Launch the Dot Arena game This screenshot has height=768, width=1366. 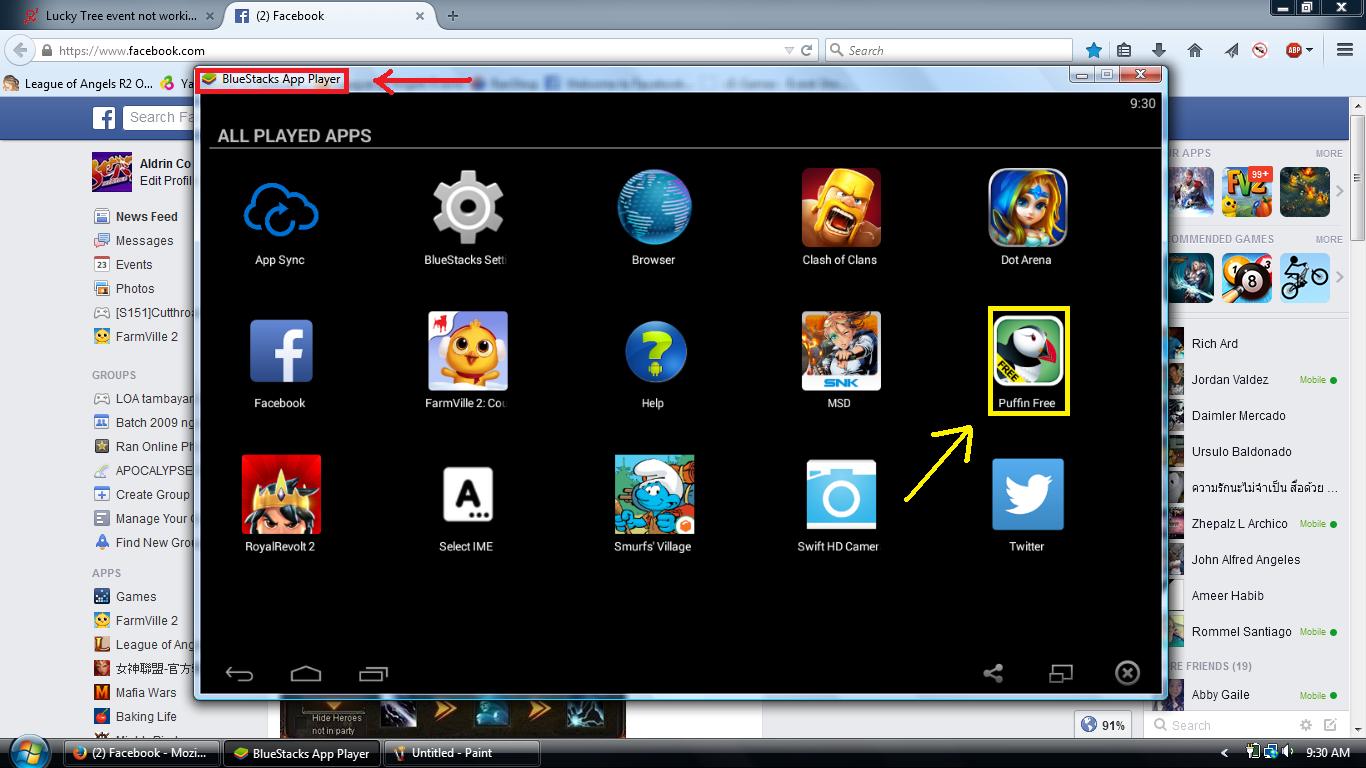[1027, 208]
